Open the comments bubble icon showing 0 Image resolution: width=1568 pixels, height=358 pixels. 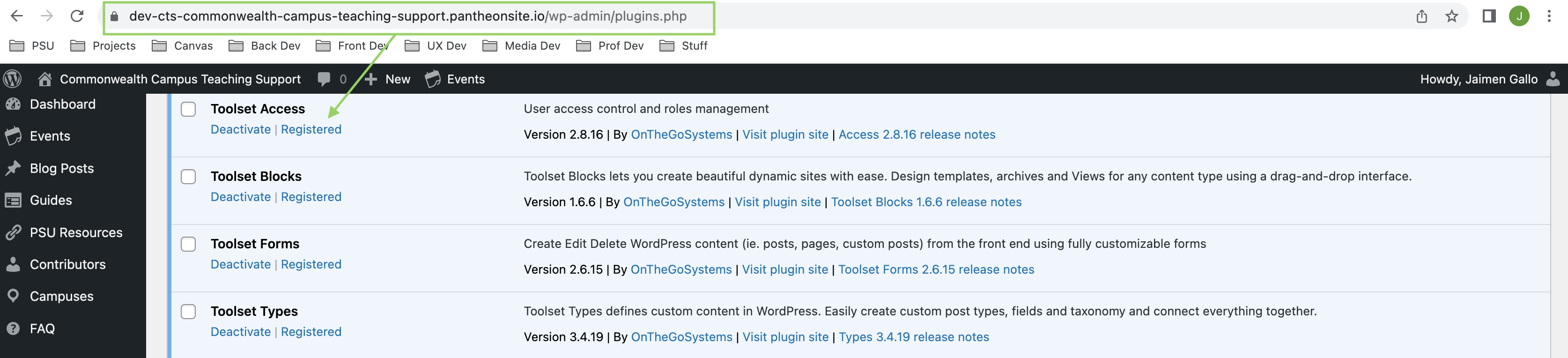[324, 79]
